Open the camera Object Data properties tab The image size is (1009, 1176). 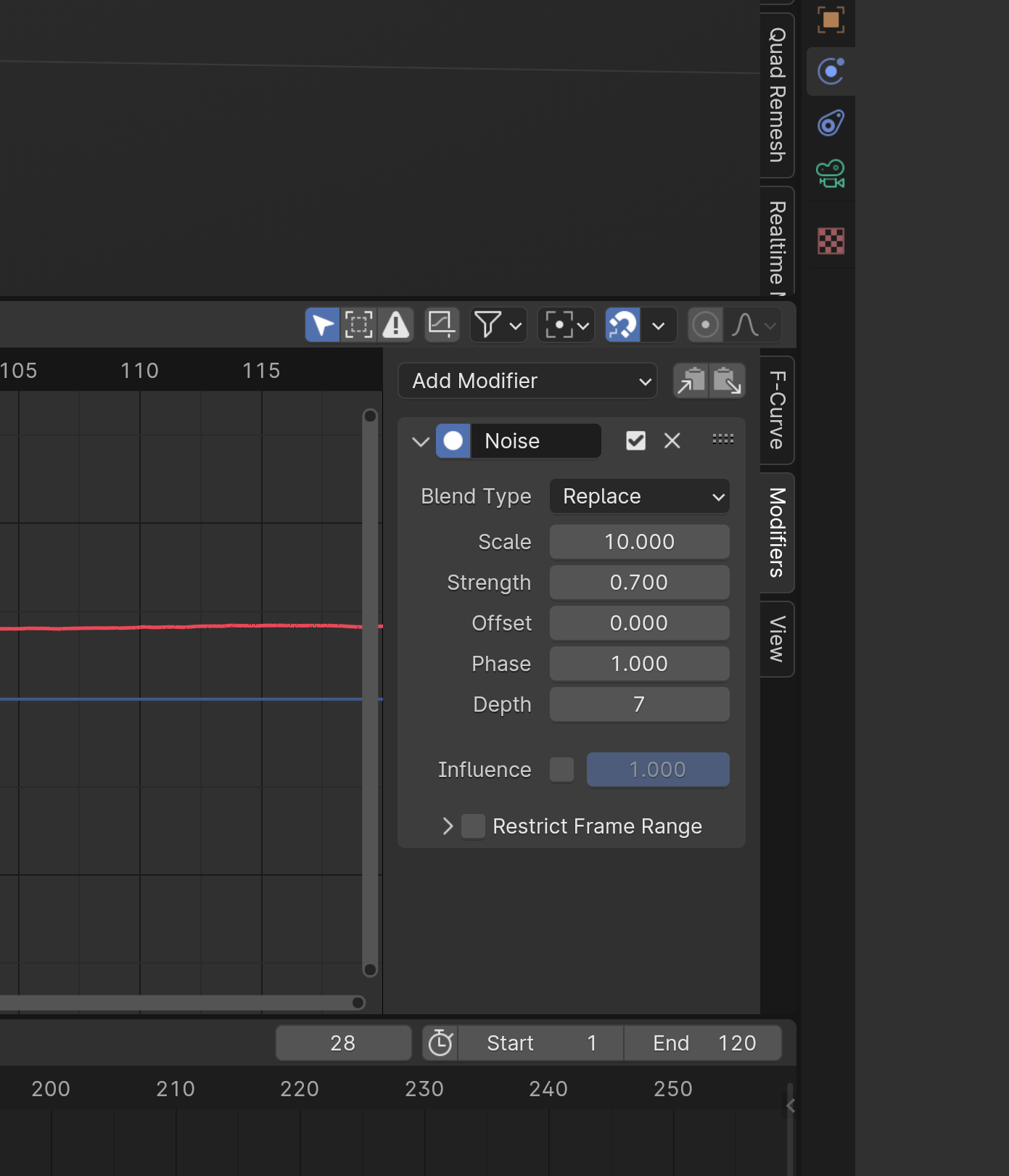click(831, 174)
